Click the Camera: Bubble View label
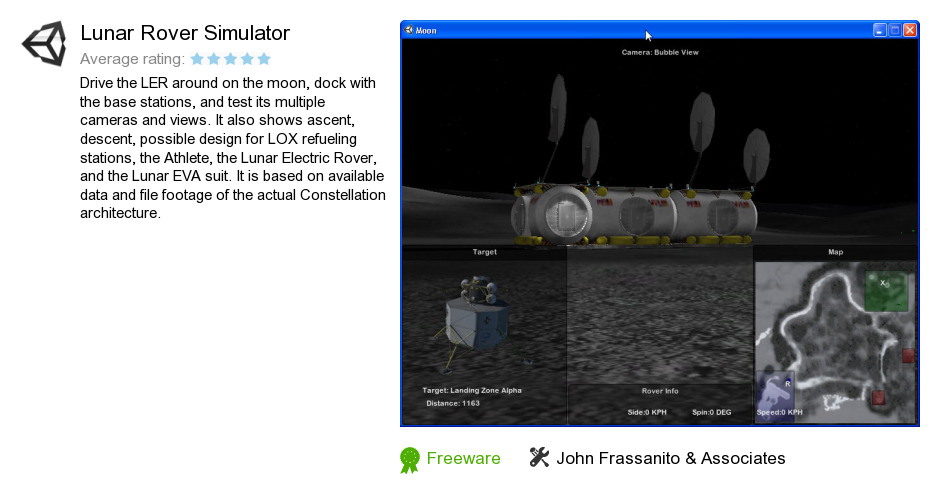 [x=660, y=52]
